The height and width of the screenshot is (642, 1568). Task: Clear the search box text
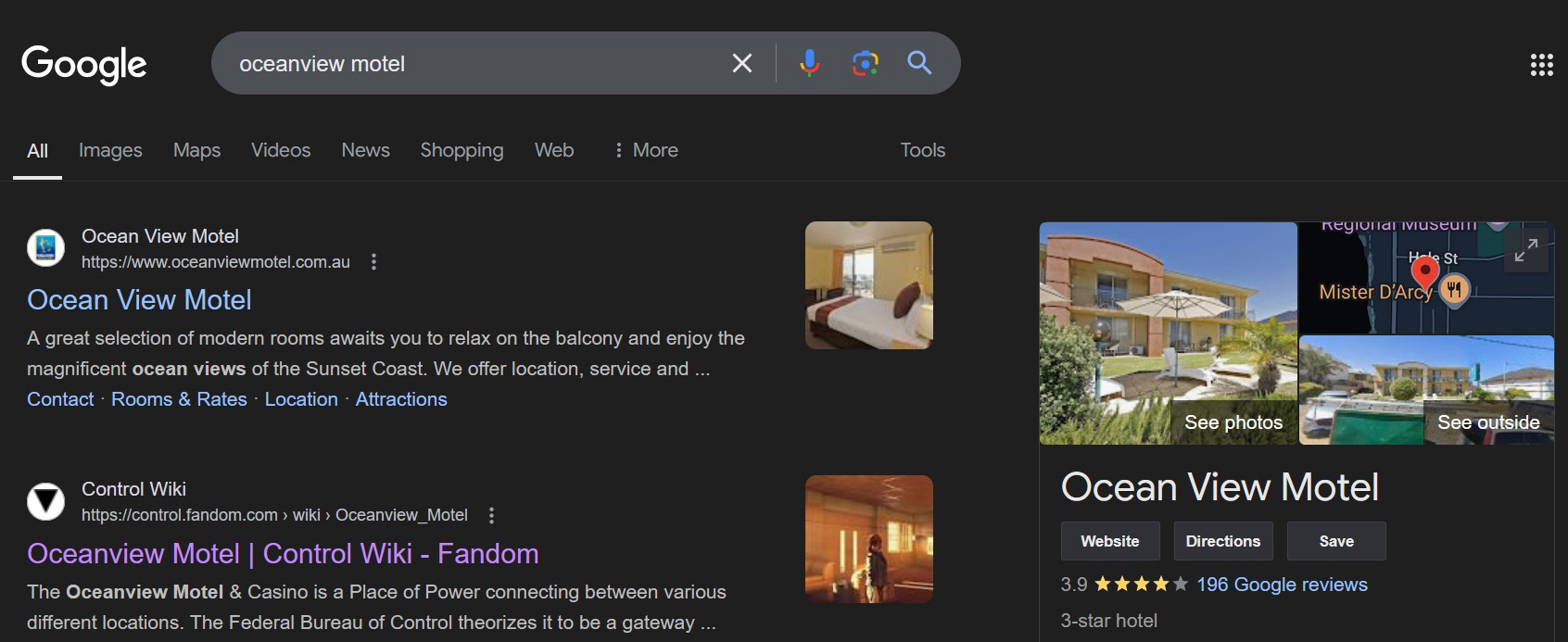pyautogui.click(x=741, y=63)
